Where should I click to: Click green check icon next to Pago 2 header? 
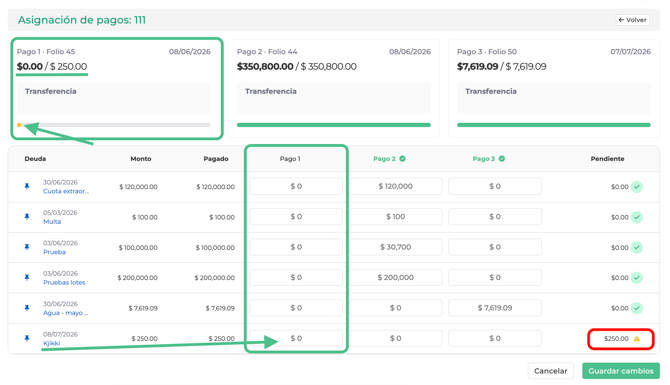(403, 159)
